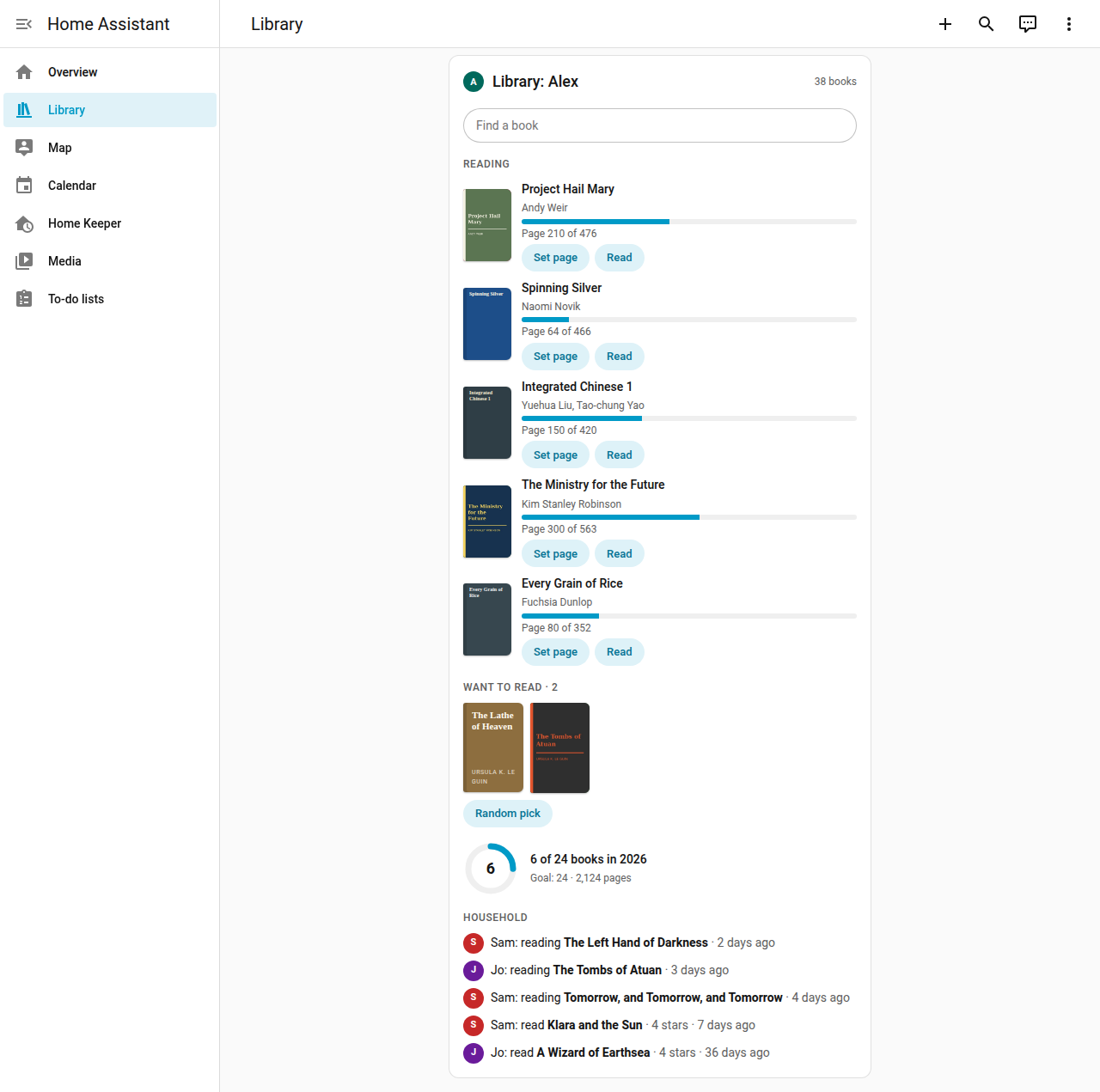Image resolution: width=1100 pixels, height=1092 pixels.
Task: Set page for Project Hail Mary
Action: (x=555, y=258)
